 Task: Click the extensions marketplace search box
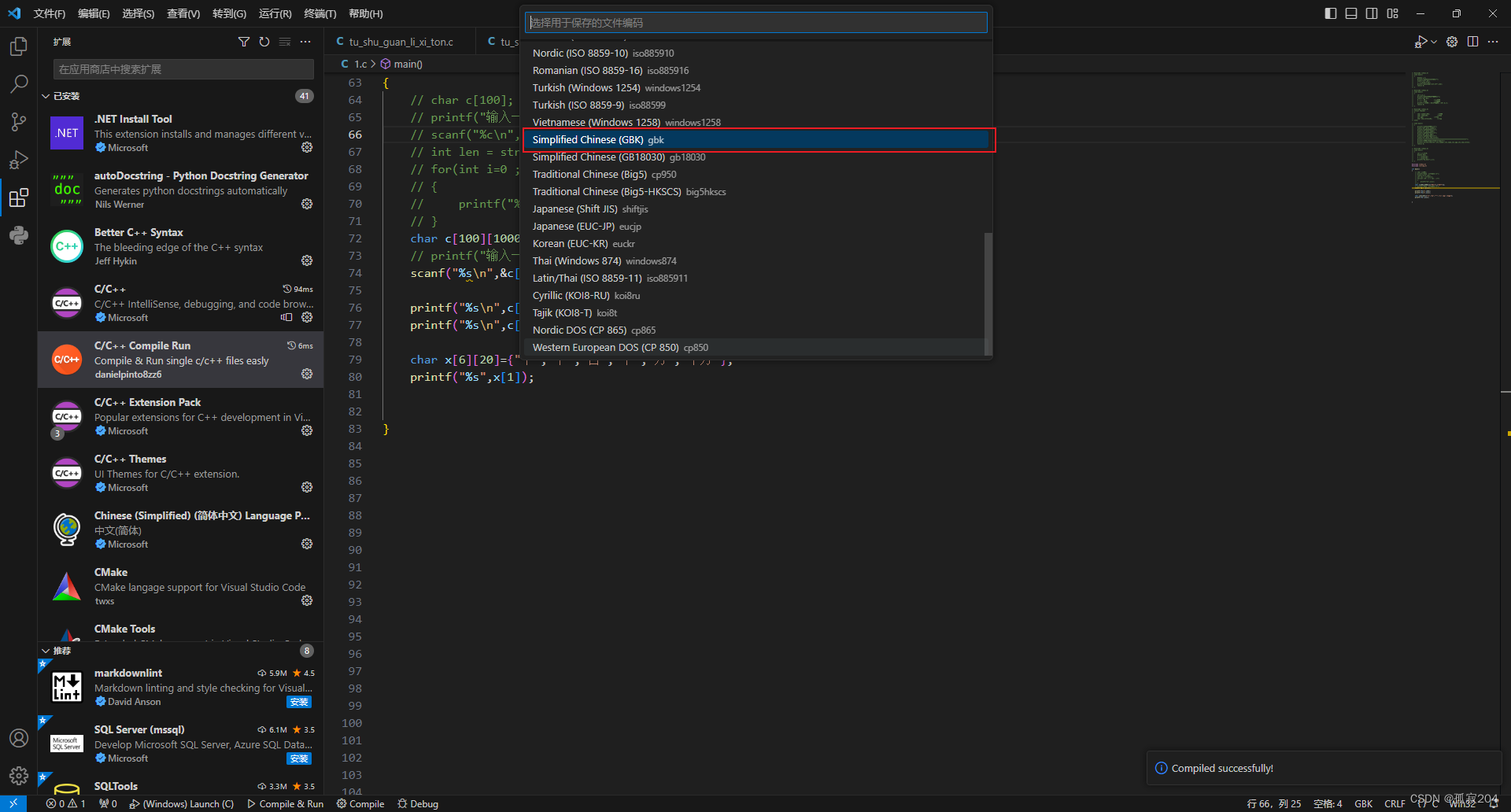[183, 69]
